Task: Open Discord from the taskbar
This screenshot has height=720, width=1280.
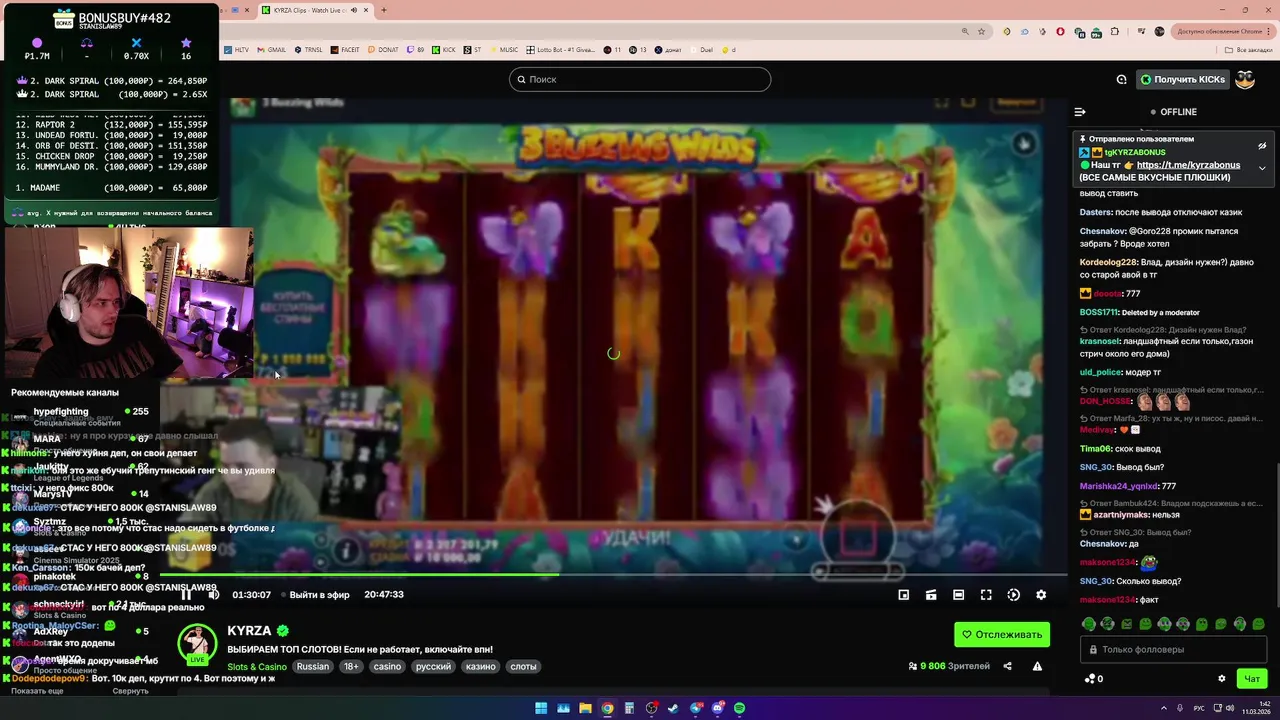Action: [717, 708]
